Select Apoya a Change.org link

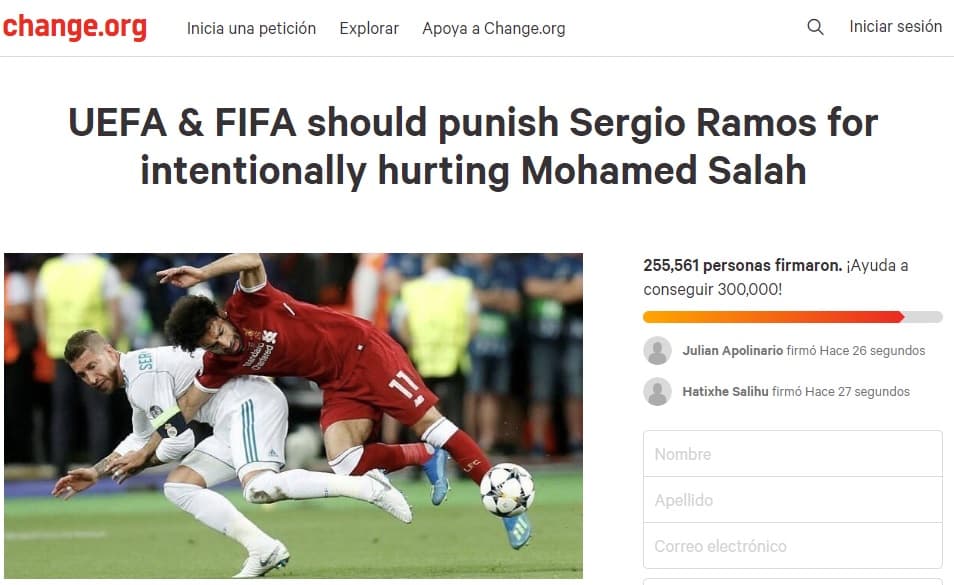(493, 29)
